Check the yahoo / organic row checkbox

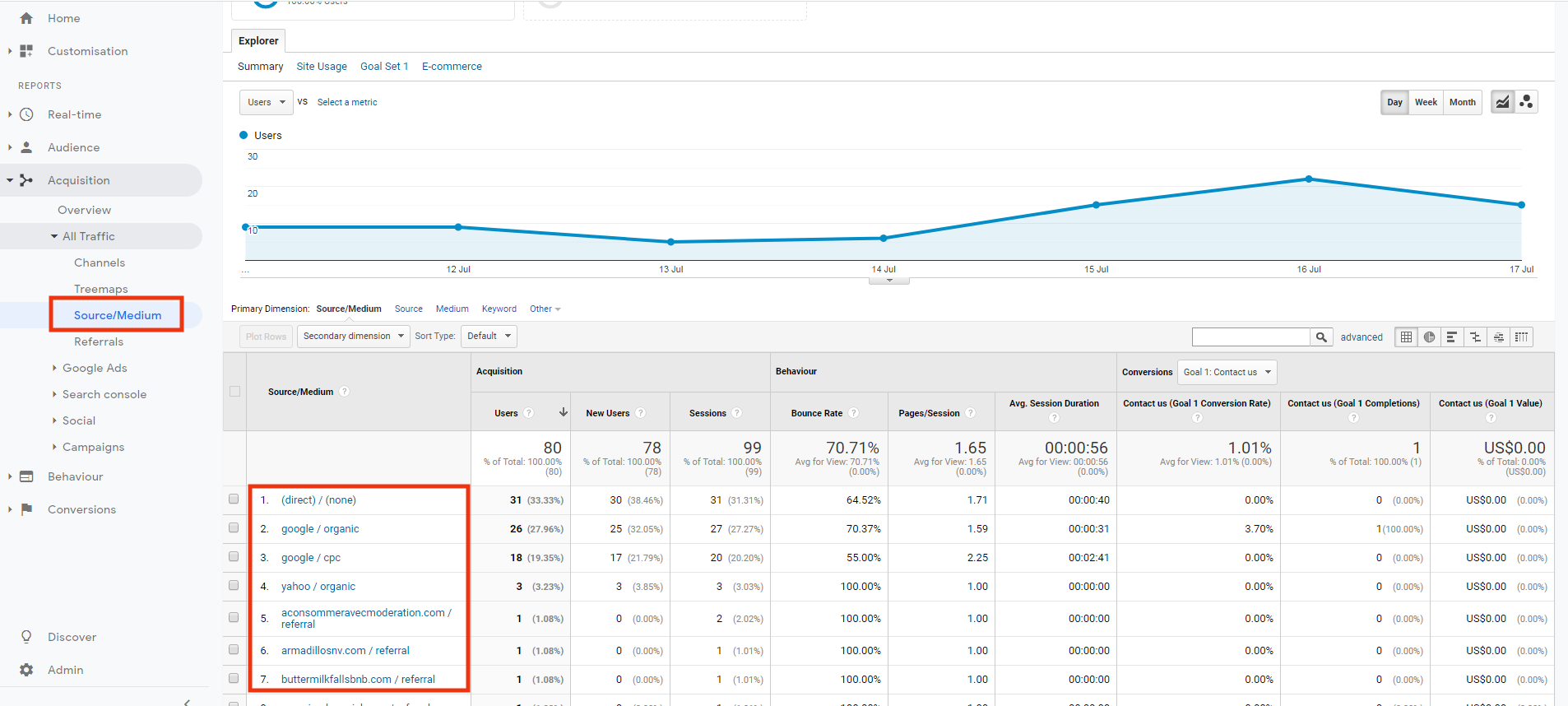click(234, 586)
